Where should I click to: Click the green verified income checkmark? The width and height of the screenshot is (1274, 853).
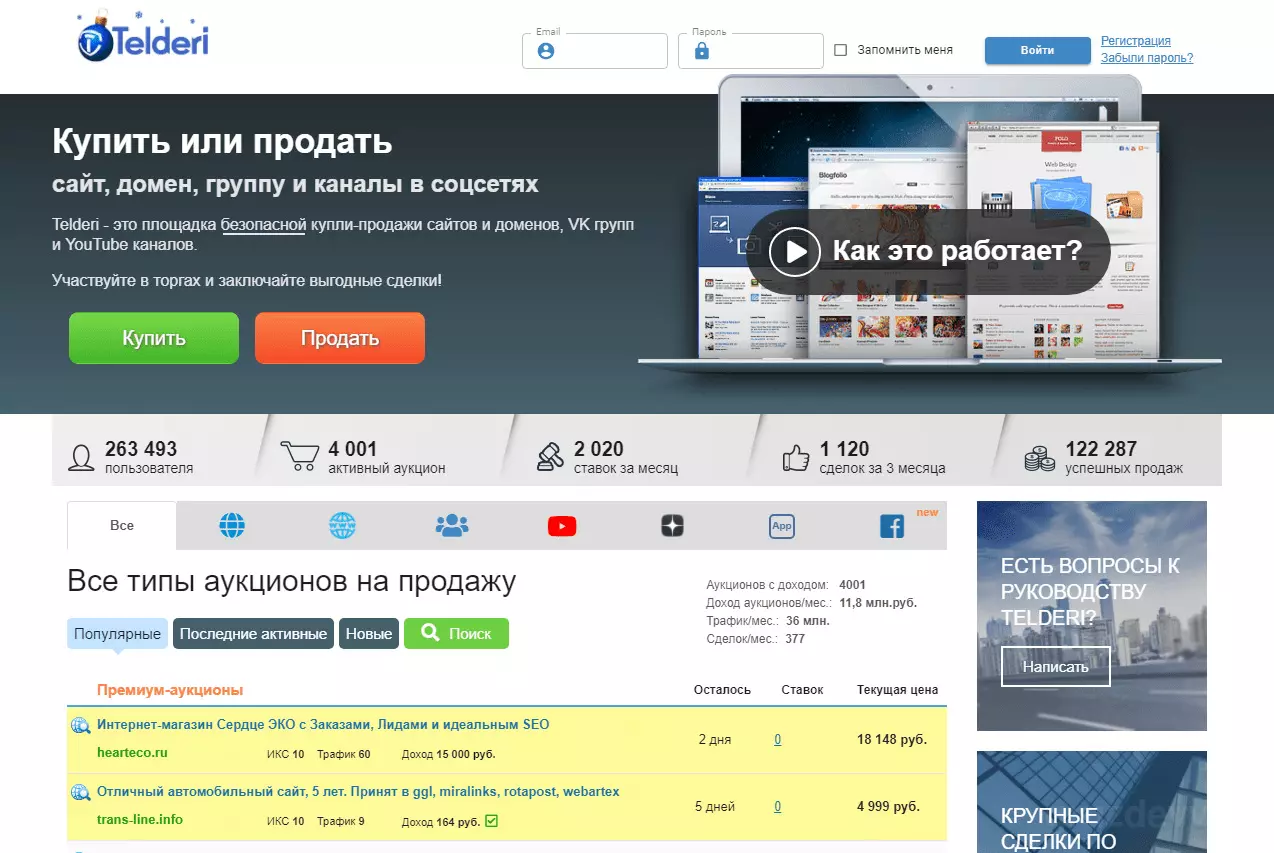click(x=491, y=821)
